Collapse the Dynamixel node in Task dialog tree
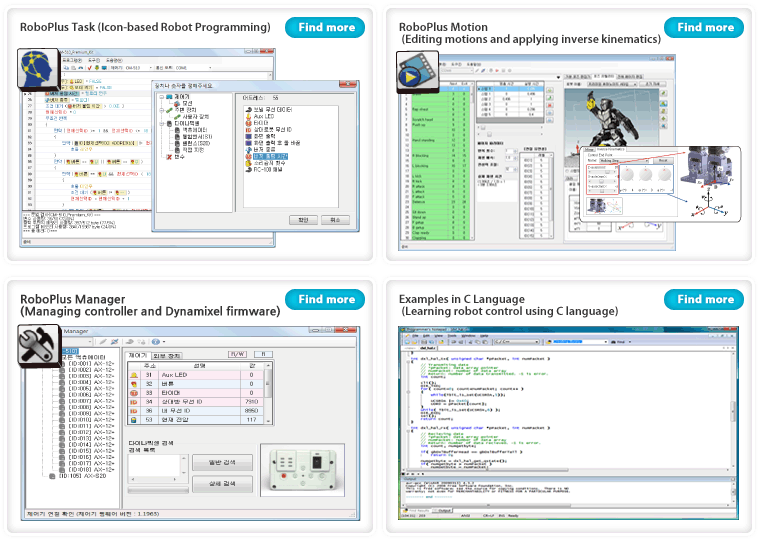This screenshot has height=543, width=760. click(161, 124)
